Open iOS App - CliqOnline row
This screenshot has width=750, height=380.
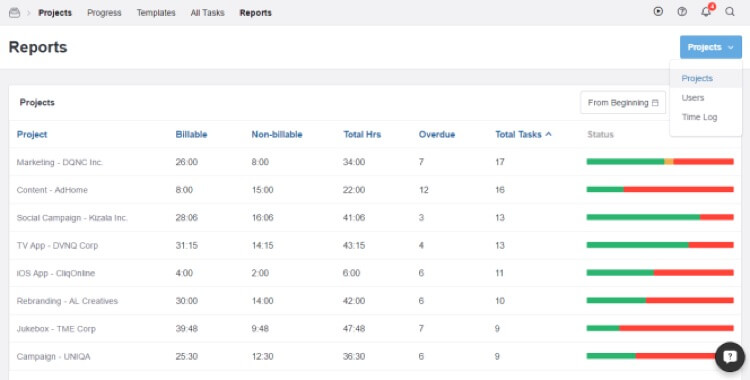pos(375,273)
